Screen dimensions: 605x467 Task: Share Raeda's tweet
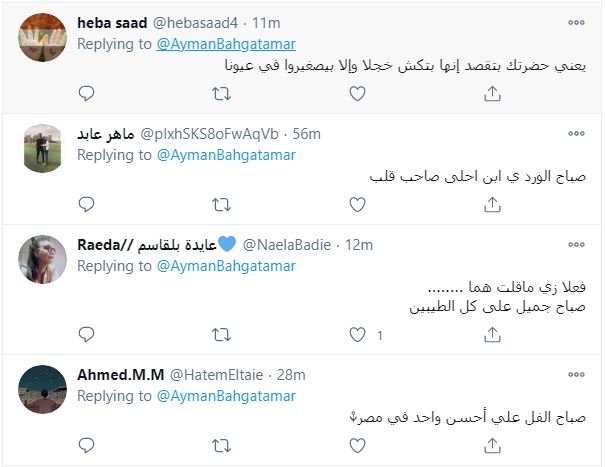coord(492,336)
